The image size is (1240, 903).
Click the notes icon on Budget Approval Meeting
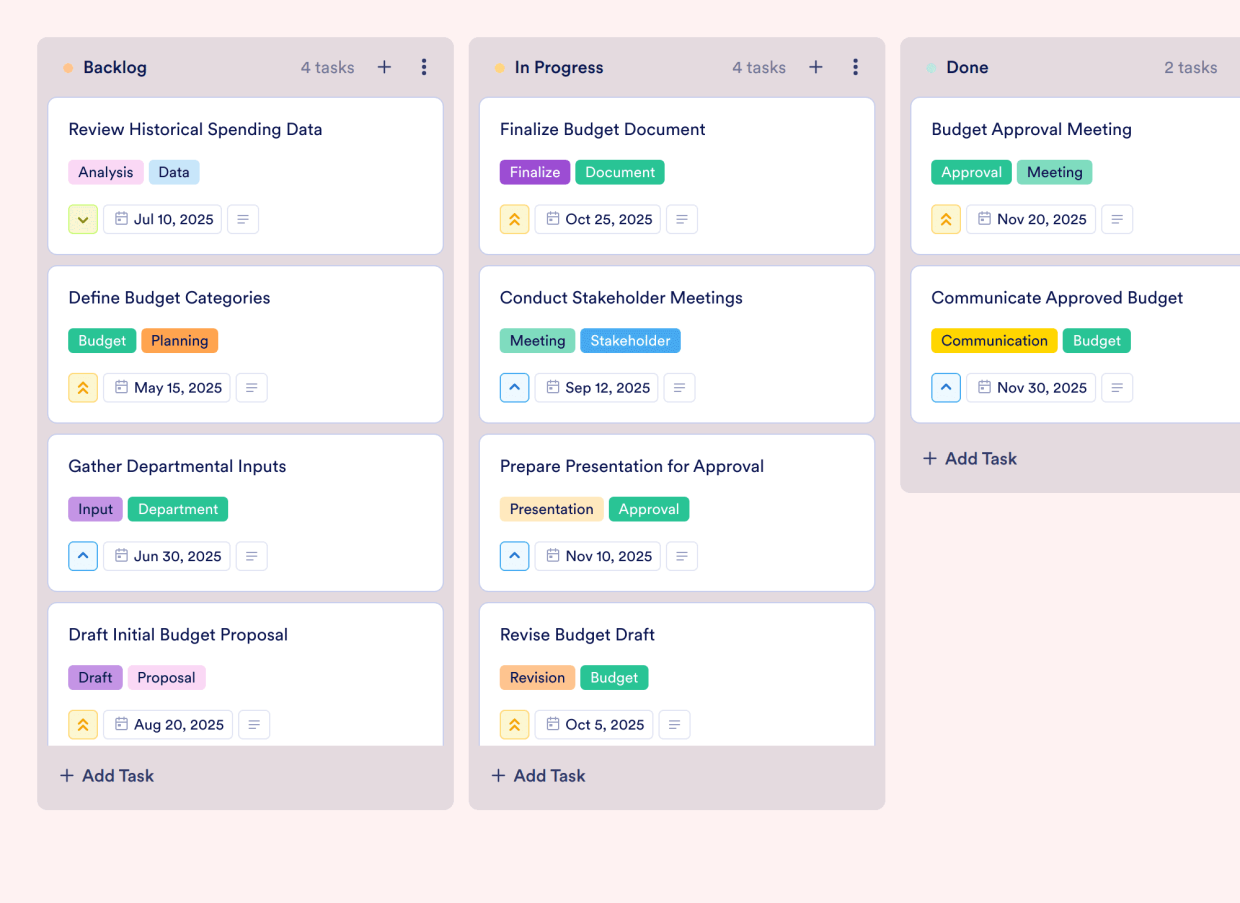point(1117,219)
